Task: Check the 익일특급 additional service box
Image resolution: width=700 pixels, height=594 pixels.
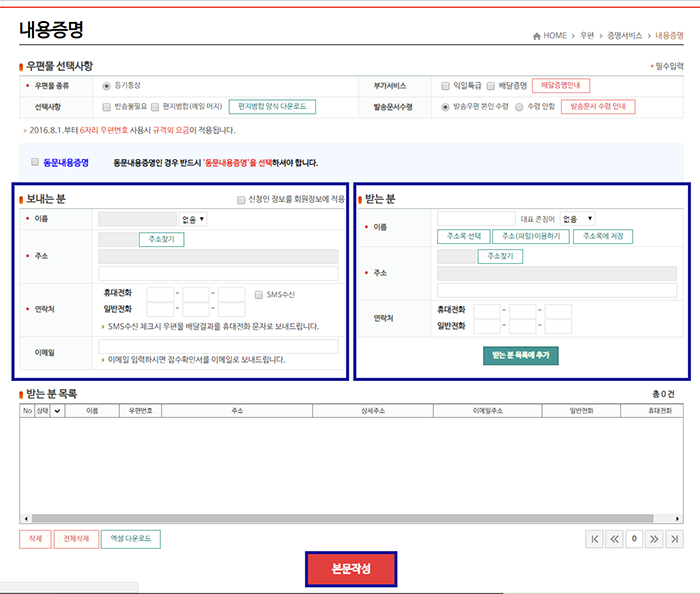Action: click(x=445, y=86)
